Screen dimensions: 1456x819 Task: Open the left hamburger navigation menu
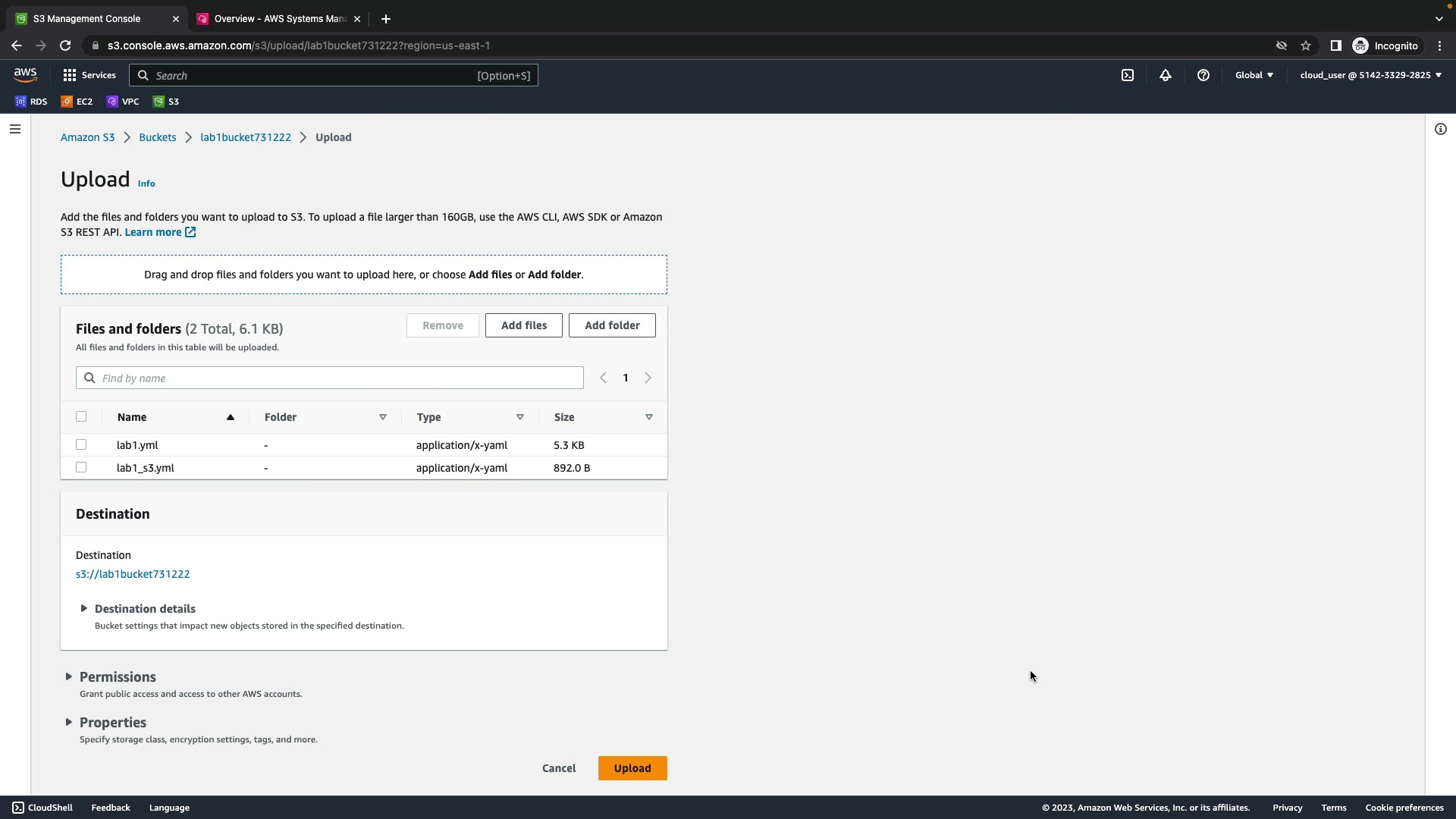tap(15, 129)
